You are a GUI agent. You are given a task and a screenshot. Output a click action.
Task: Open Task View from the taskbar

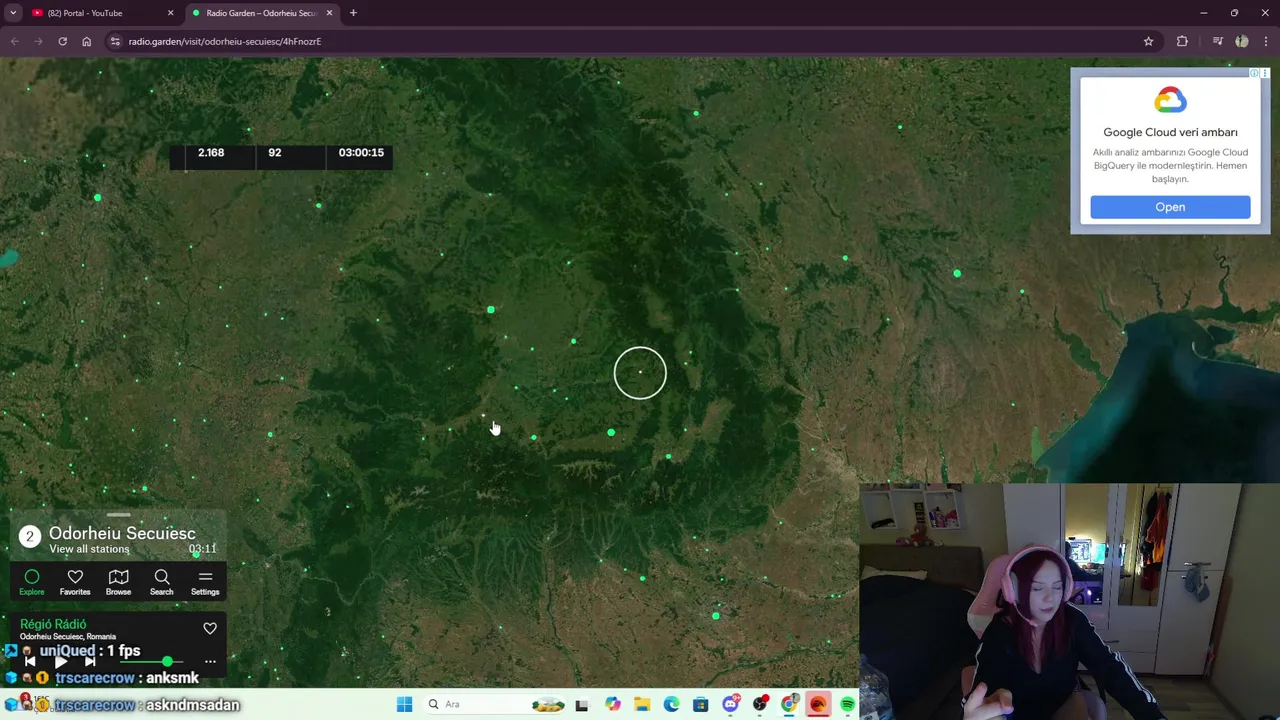coord(581,704)
